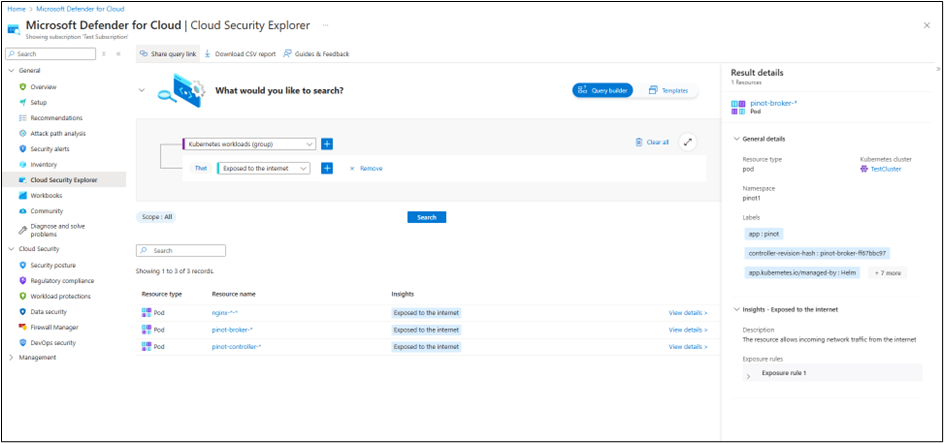944x443 pixels.
Task: View details for the pinot-broker row
Action: click(688, 330)
